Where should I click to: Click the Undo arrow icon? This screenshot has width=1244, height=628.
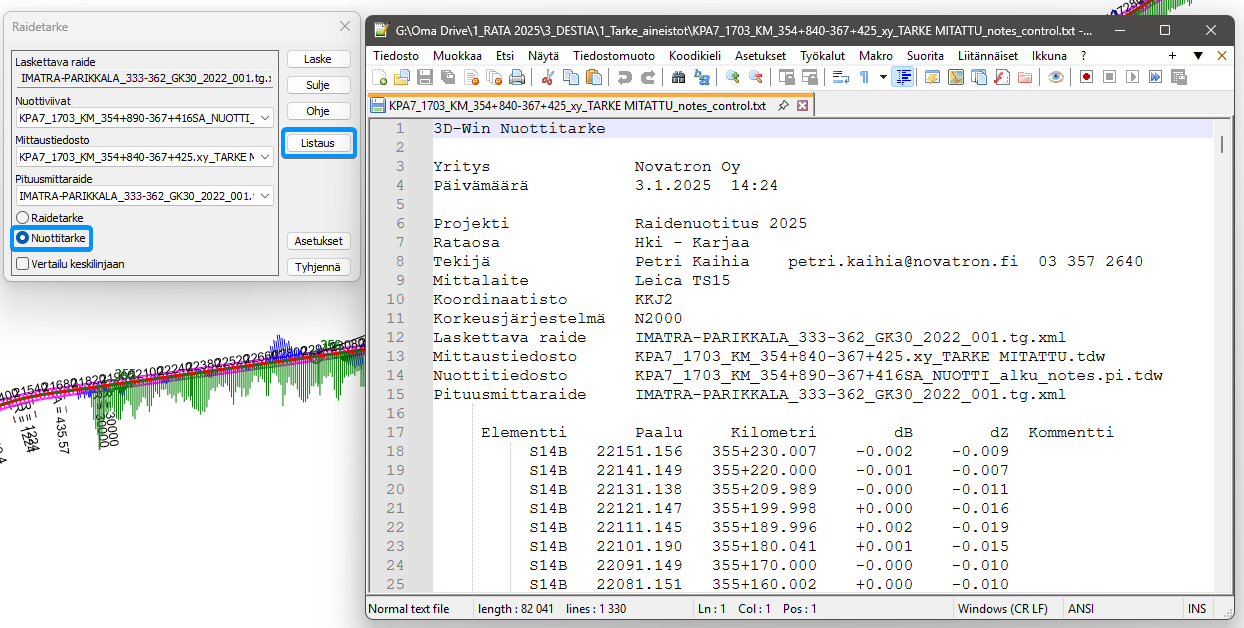(625, 77)
